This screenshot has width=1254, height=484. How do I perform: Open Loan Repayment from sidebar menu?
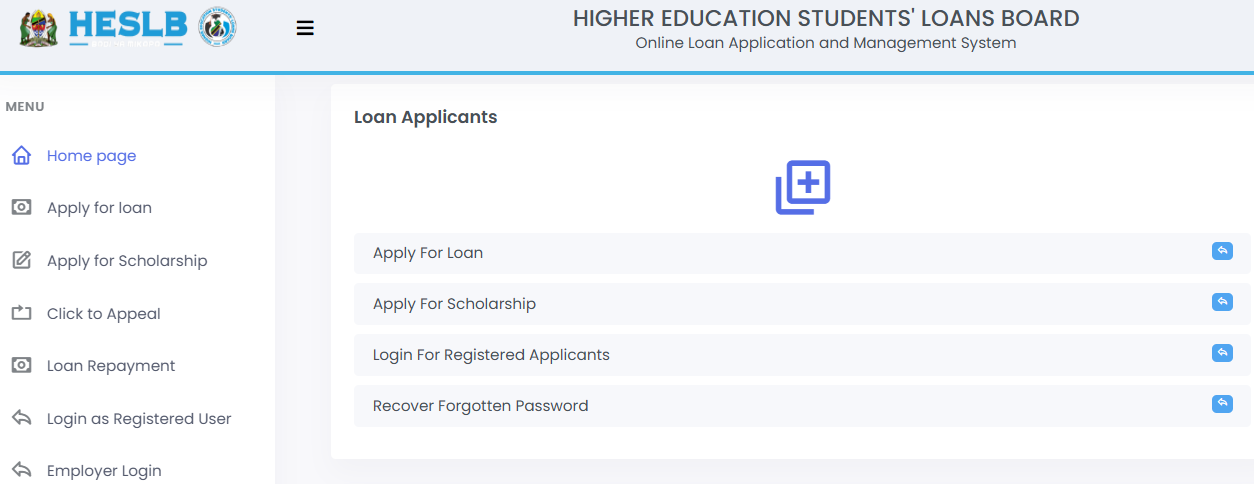[111, 366]
